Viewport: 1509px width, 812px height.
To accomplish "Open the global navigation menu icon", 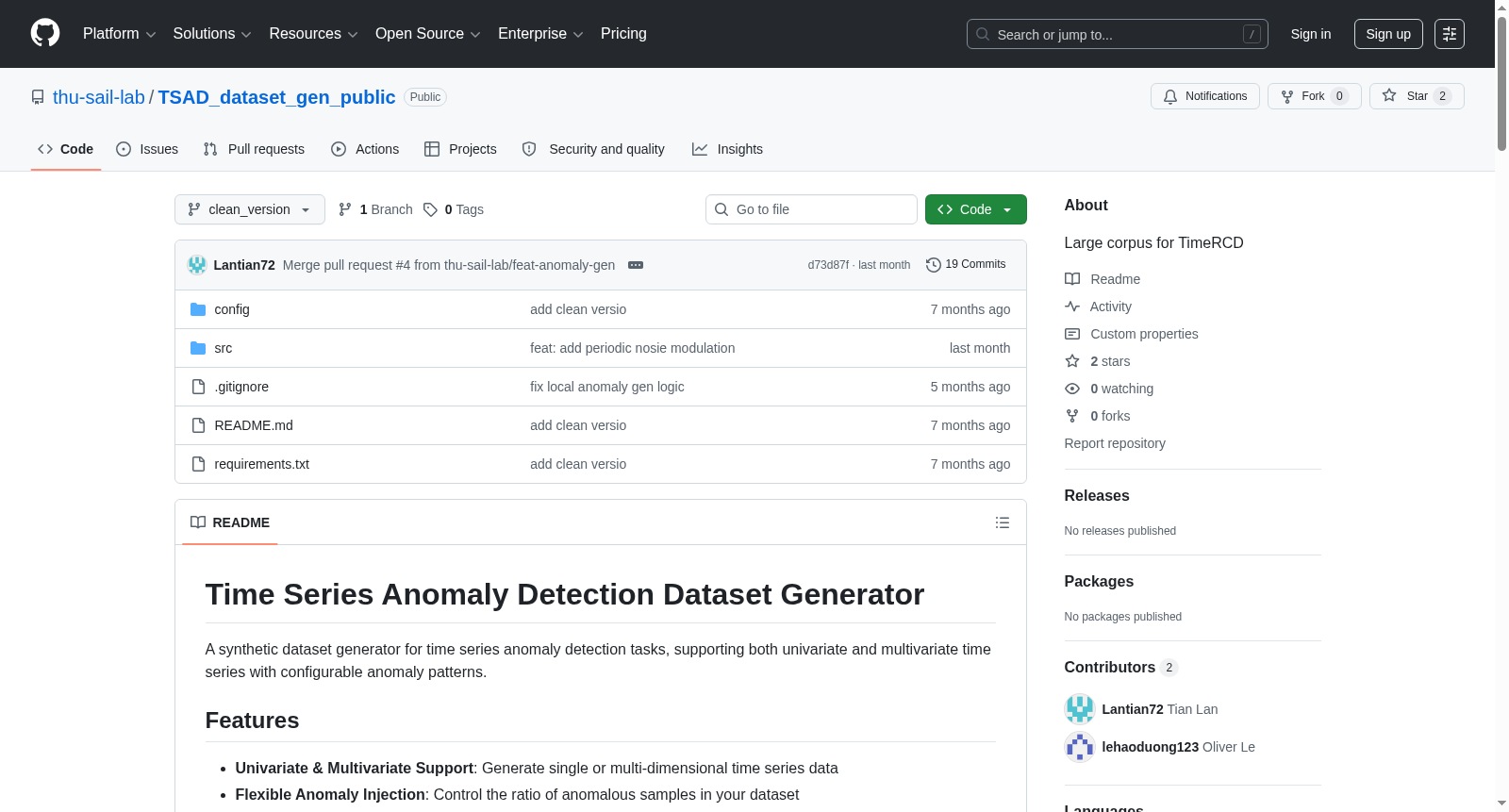I will (x=1450, y=34).
